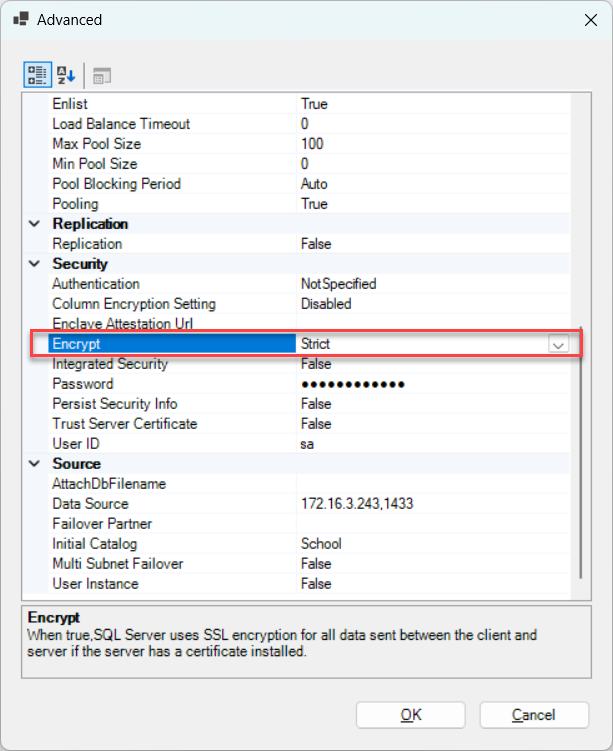Click the Data Source value field
613x751 pixels.
430,504
